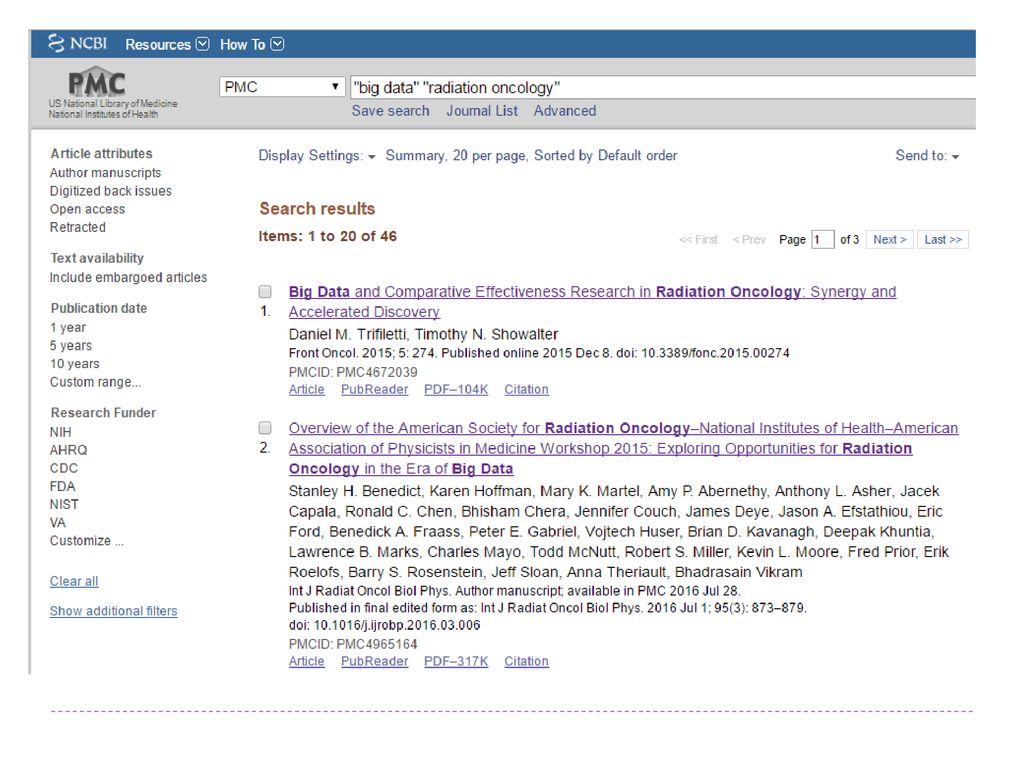Open the Resources dropdown menu

point(167,44)
